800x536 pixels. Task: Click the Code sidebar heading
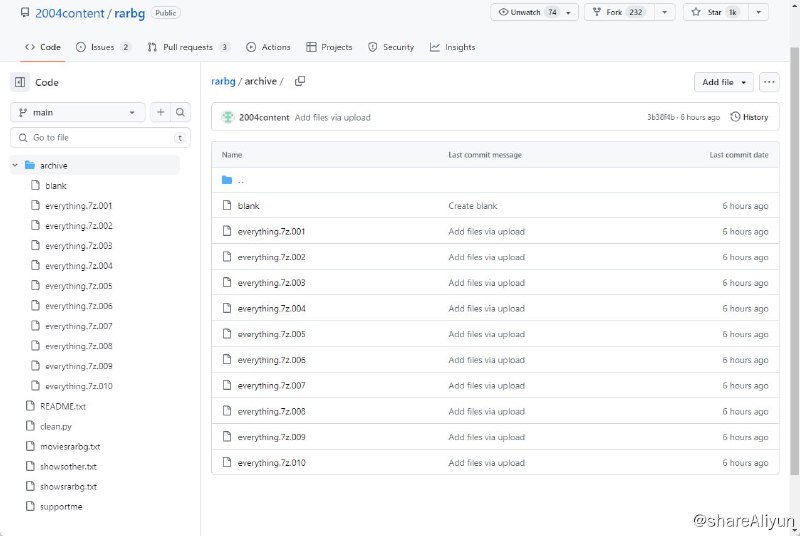click(x=47, y=82)
